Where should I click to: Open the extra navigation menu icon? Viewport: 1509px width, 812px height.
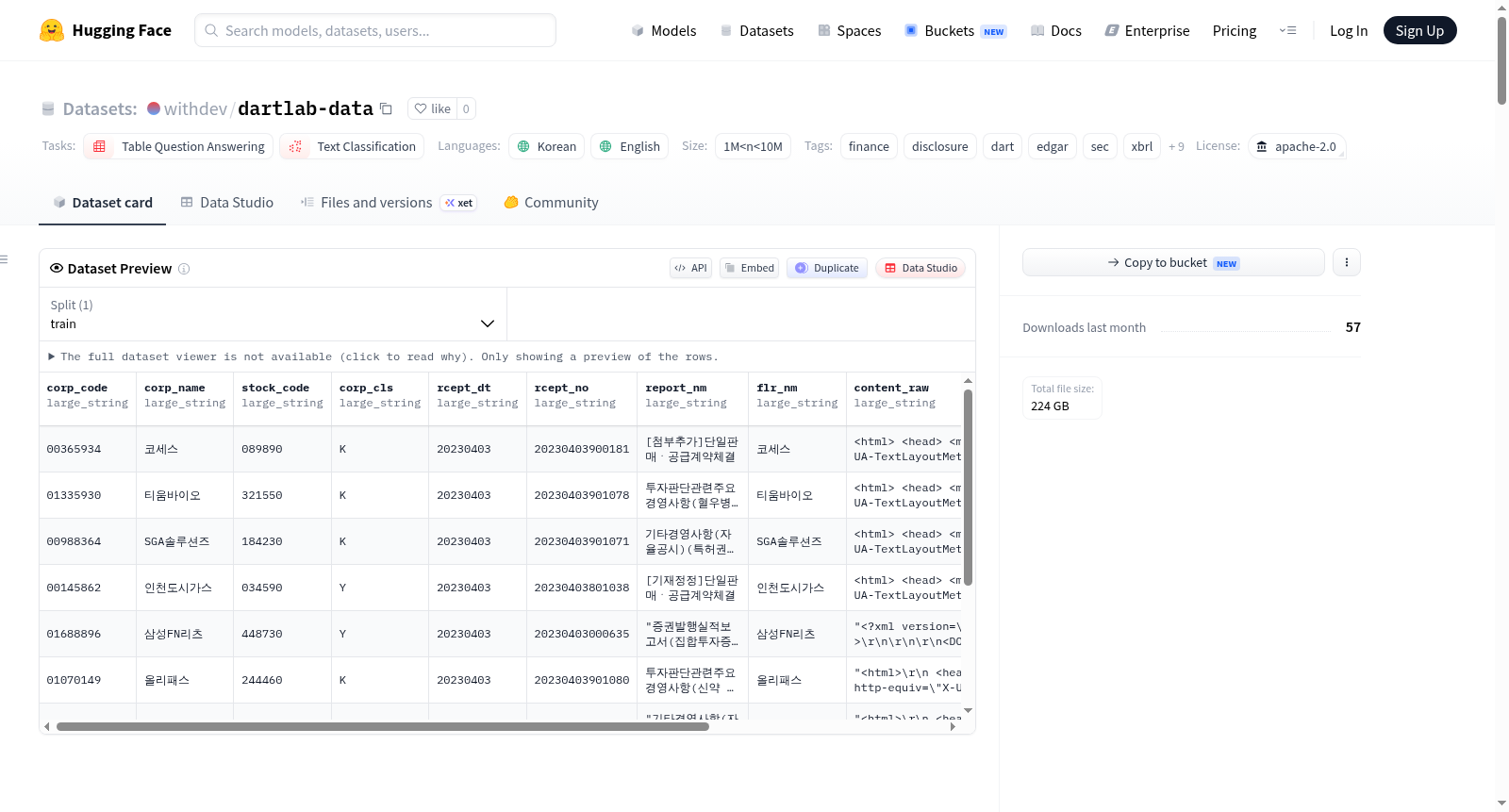(1287, 30)
